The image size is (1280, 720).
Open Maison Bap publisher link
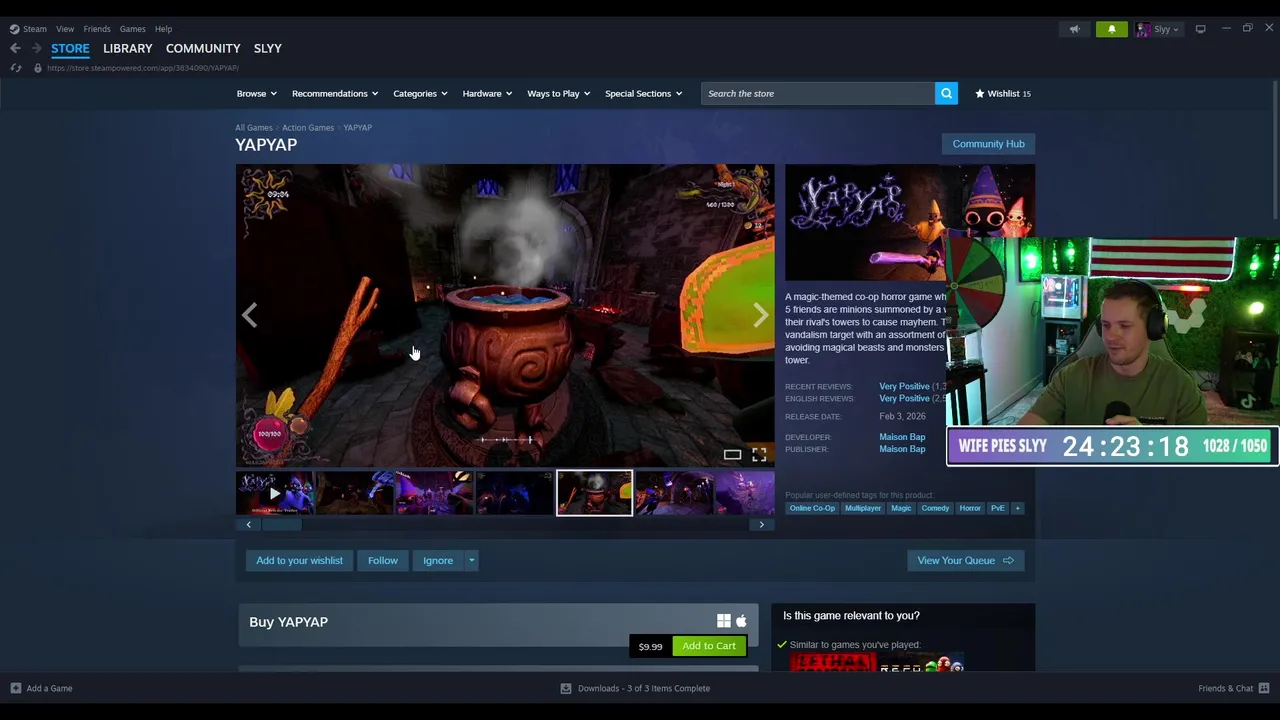902,449
